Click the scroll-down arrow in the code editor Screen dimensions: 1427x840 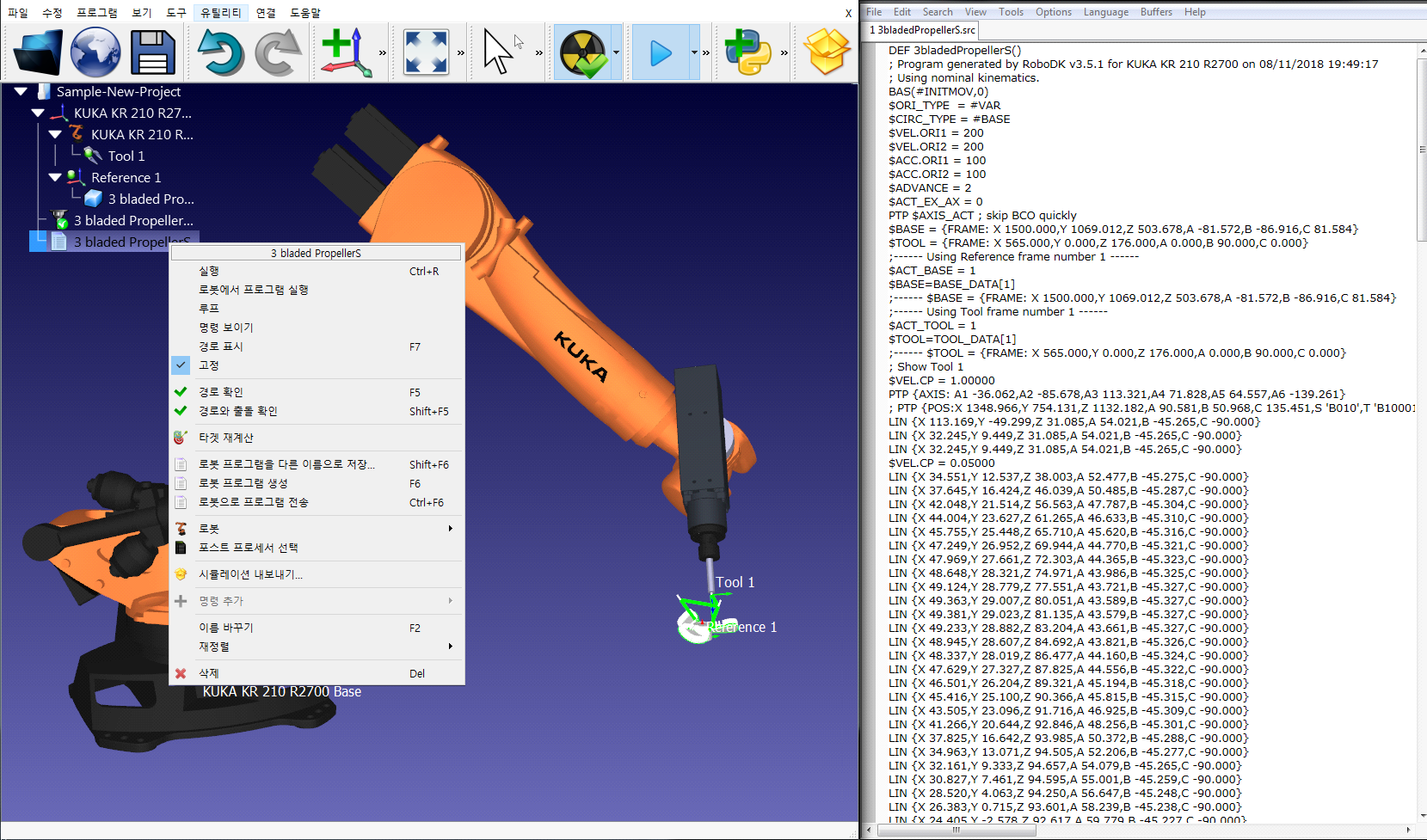[x=1421, y=815]
